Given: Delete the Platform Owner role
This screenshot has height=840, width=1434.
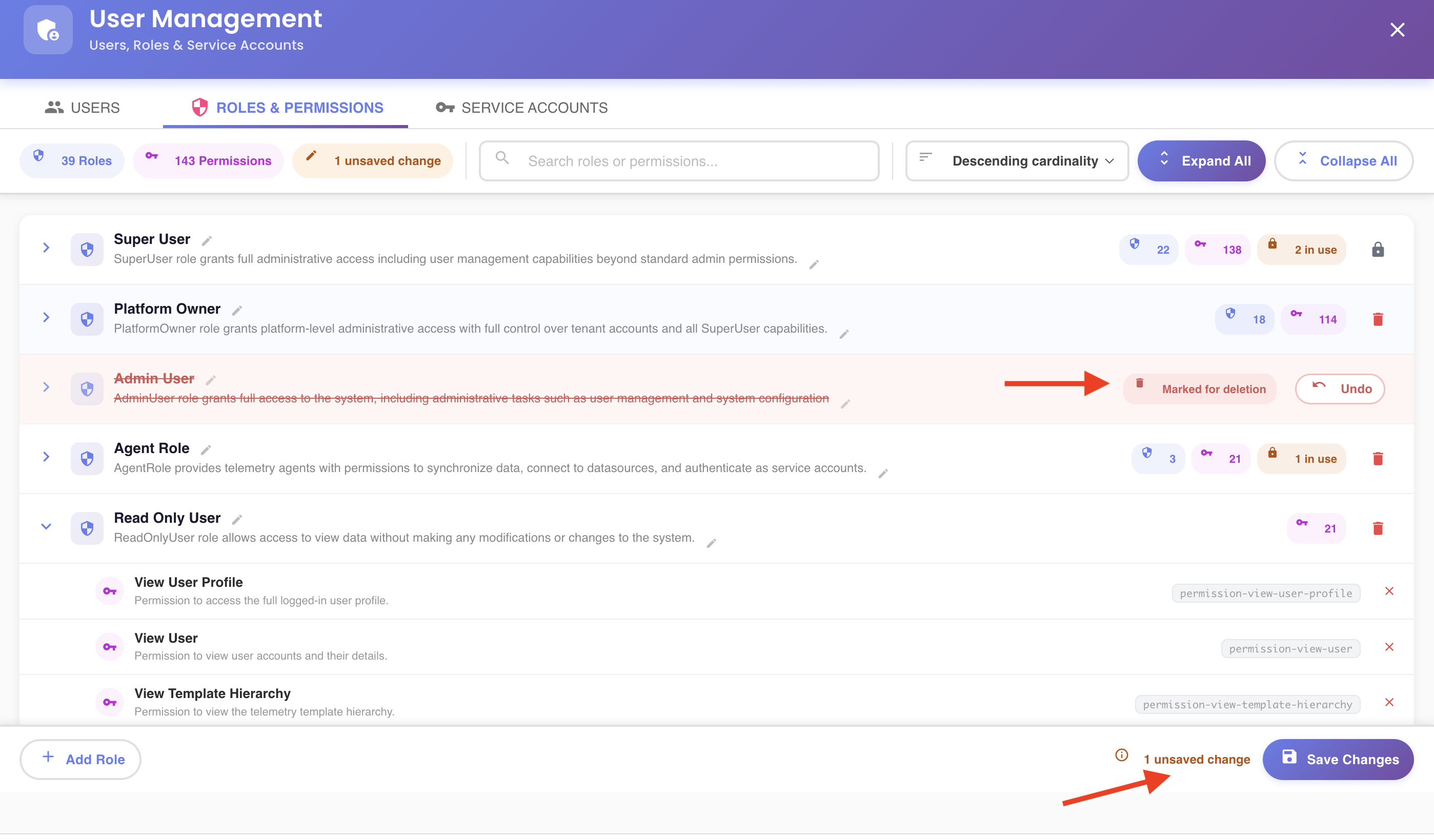Looking at the screenshot, I should [1378, 319].
